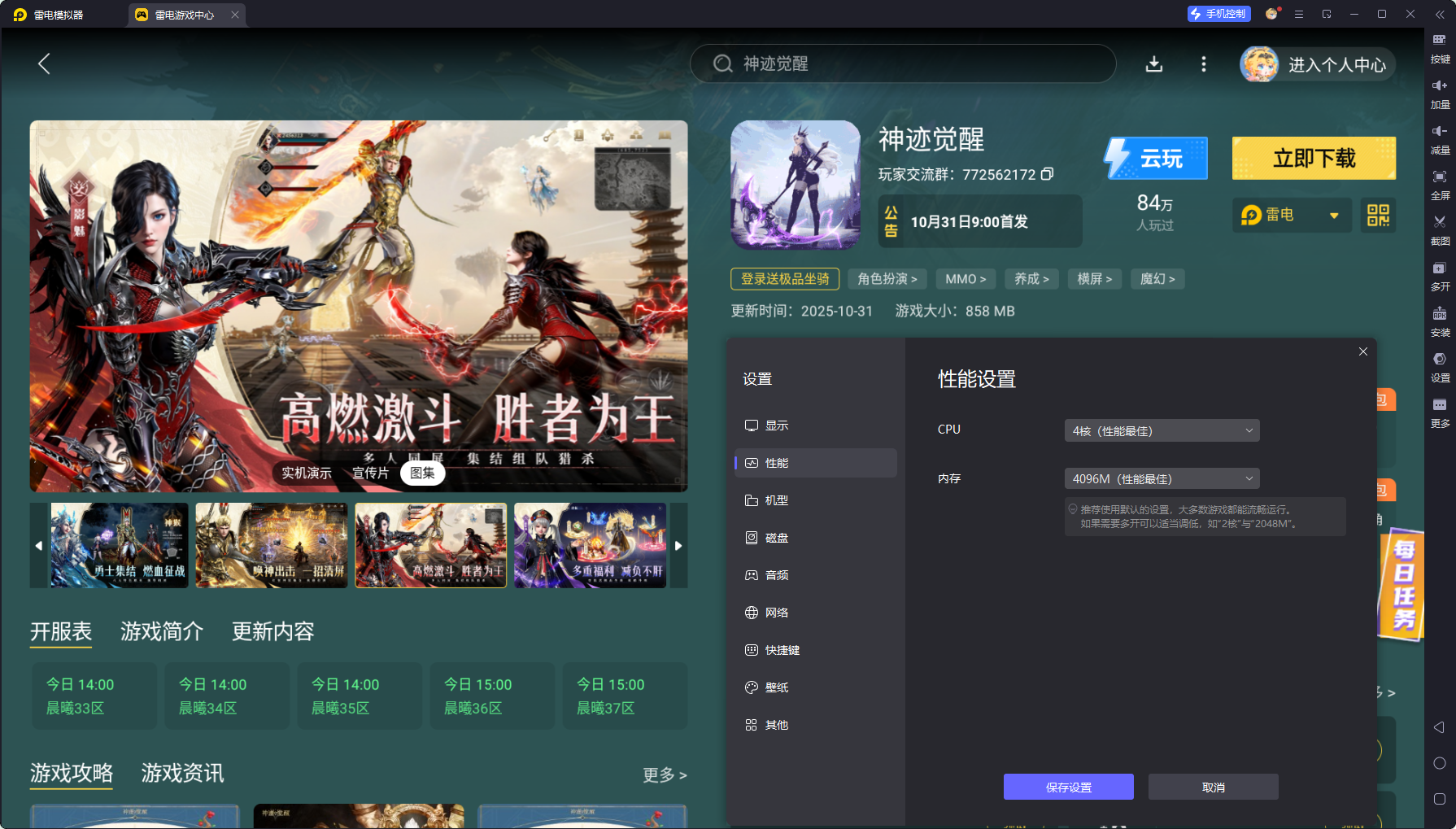The height and width of the screenshot is (829, 1456).
Task: Take a screenshot with the 截图 icon
Action: pos(1439,231)
